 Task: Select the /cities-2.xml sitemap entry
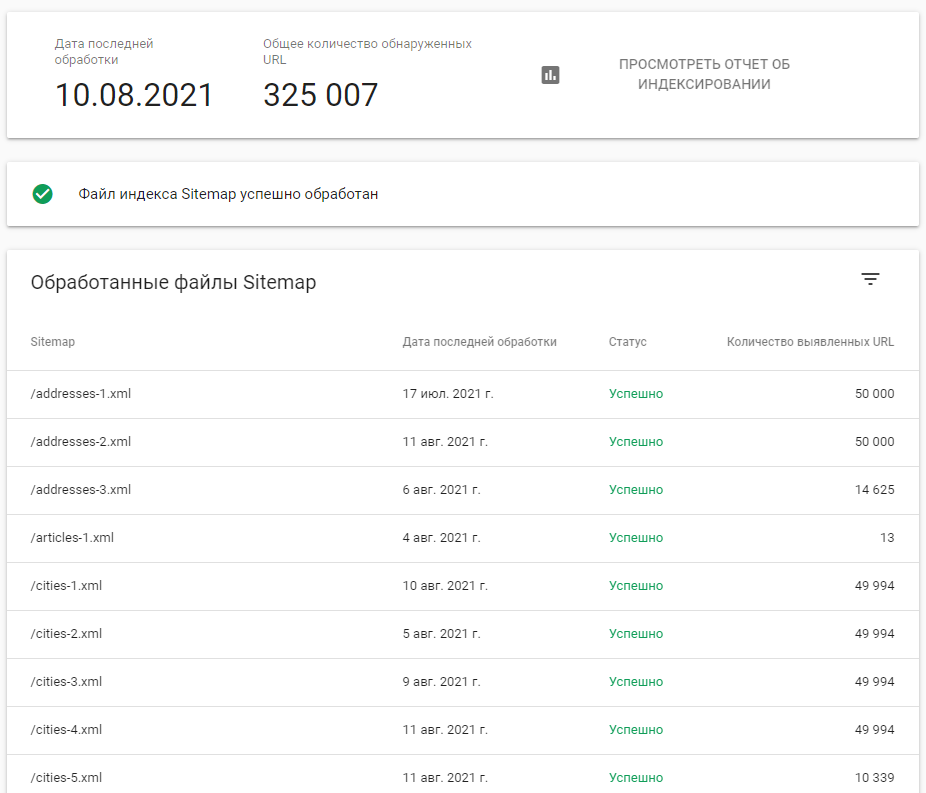(x=66, y=634)
